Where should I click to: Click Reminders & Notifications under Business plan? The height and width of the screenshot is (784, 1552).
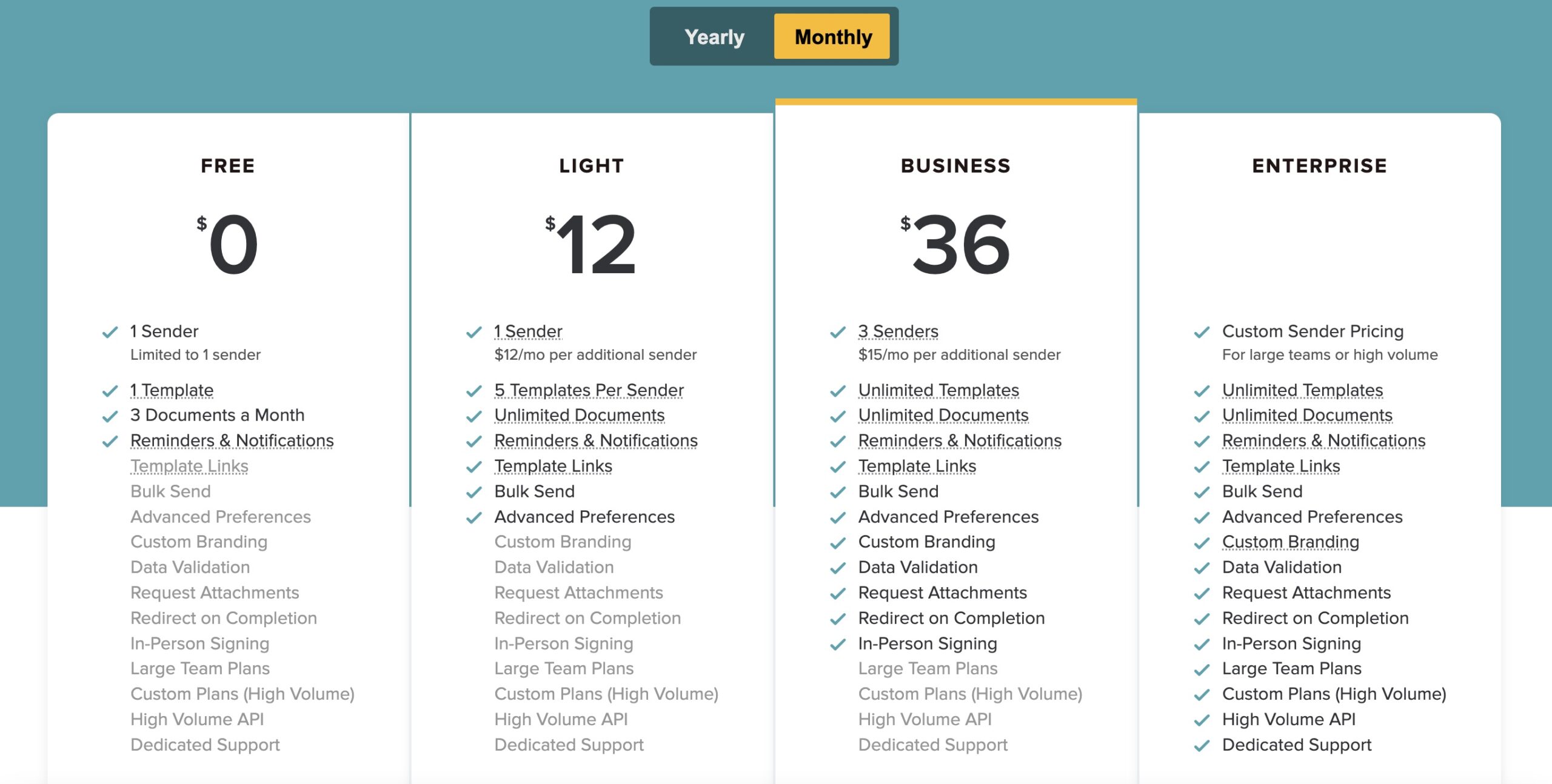click(960, 440)
